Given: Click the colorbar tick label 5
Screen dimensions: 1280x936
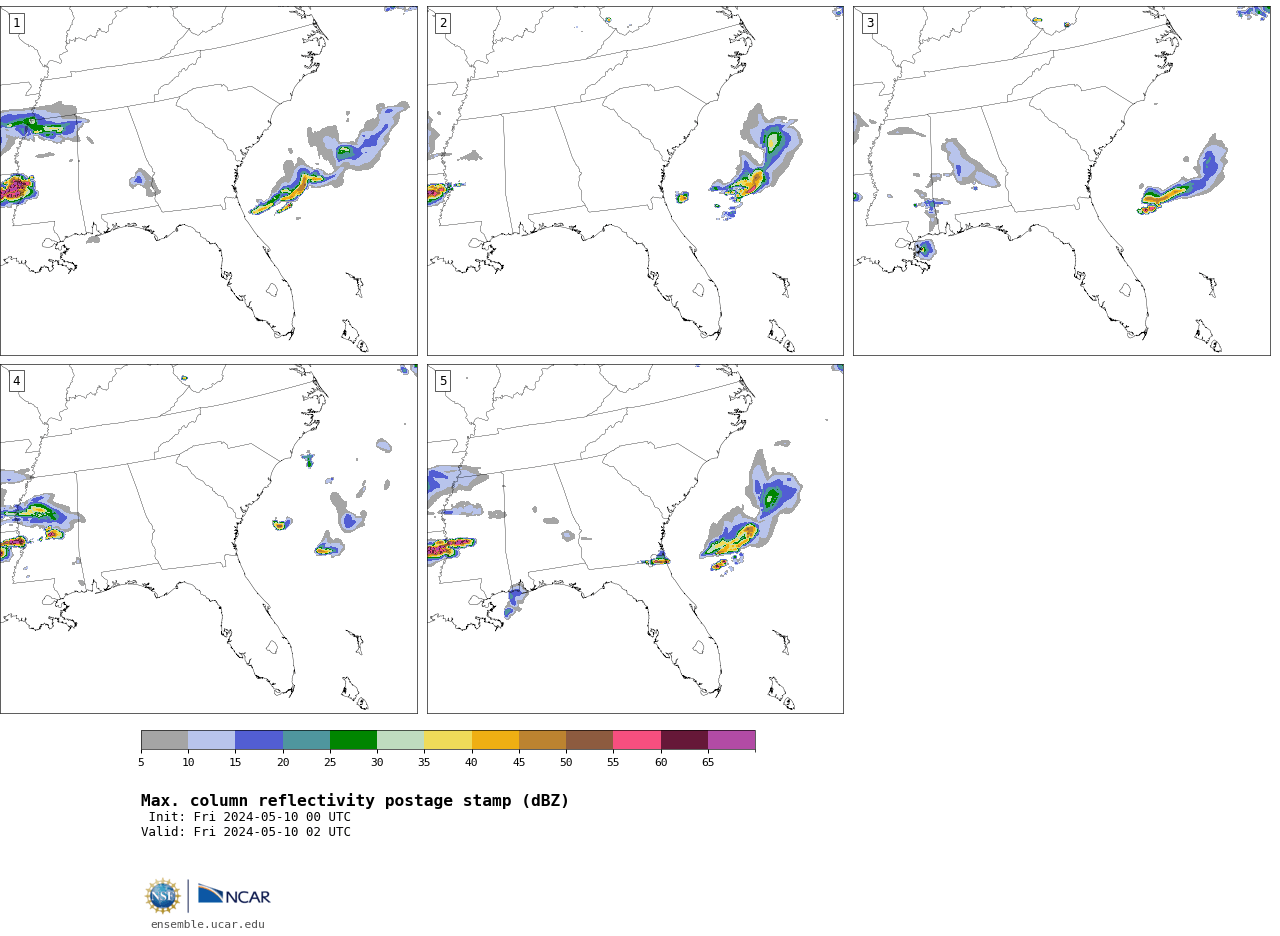Looking at the screenshot, I should (x=141, y=763).
